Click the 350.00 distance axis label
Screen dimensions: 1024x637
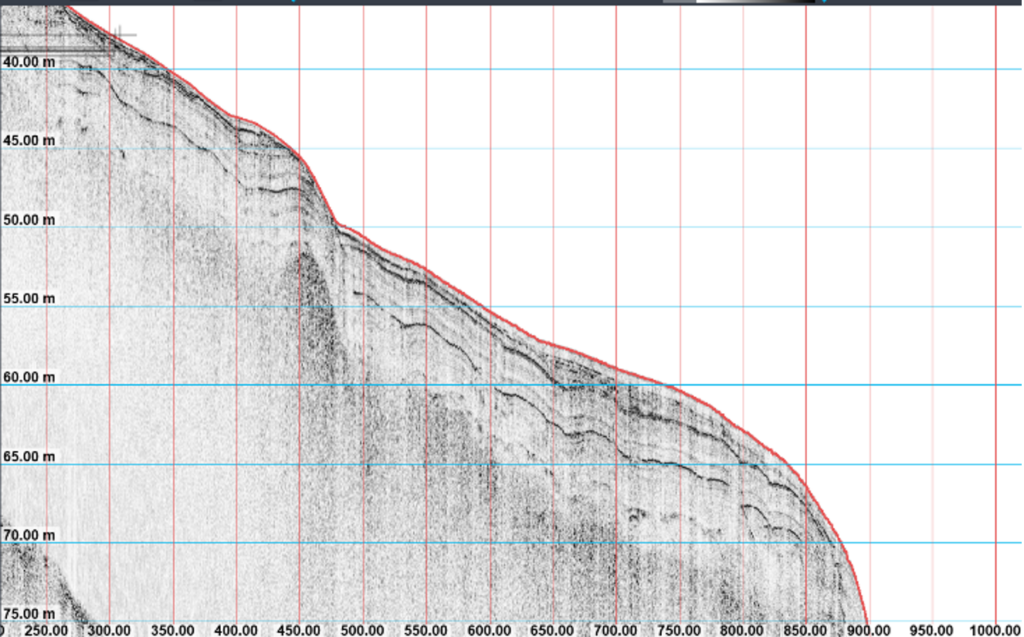(x=173, y=631)
